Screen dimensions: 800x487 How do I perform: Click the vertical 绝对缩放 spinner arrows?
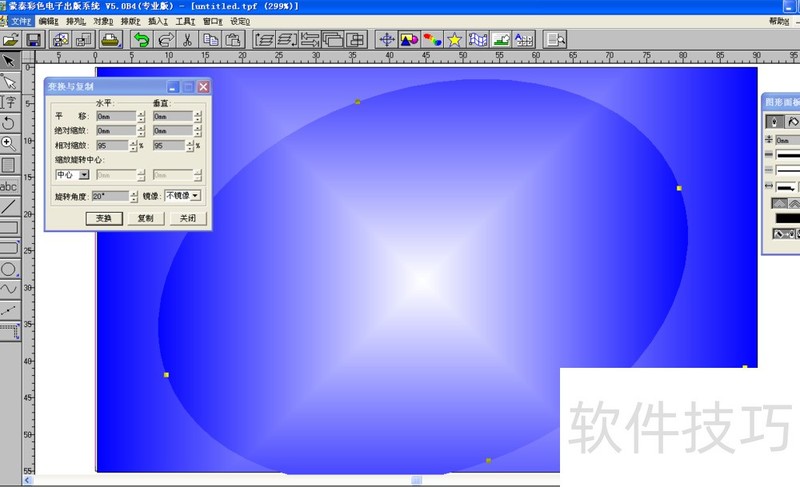click(197, 131)
